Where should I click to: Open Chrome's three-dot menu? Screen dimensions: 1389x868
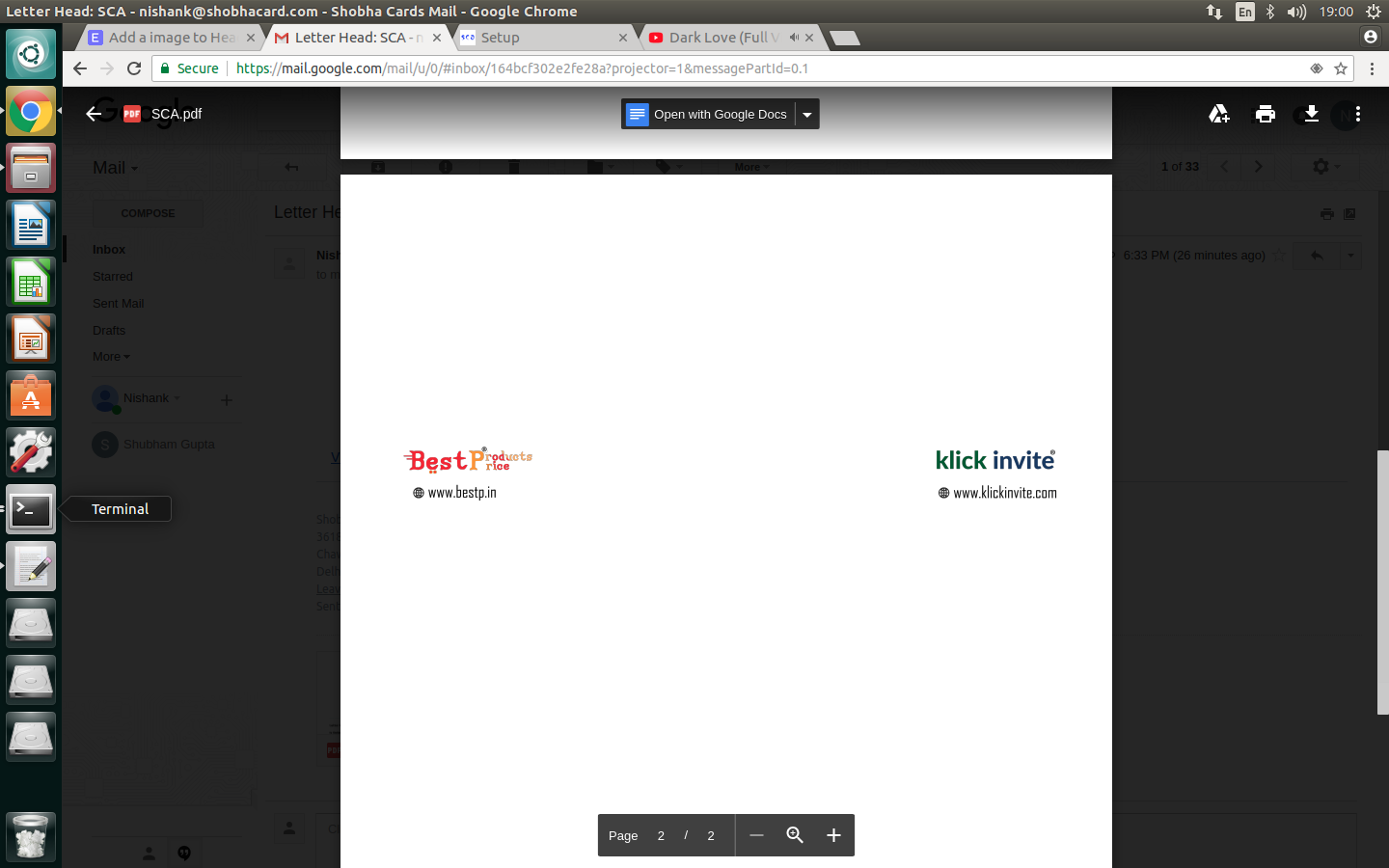(x=1372, y=68)
